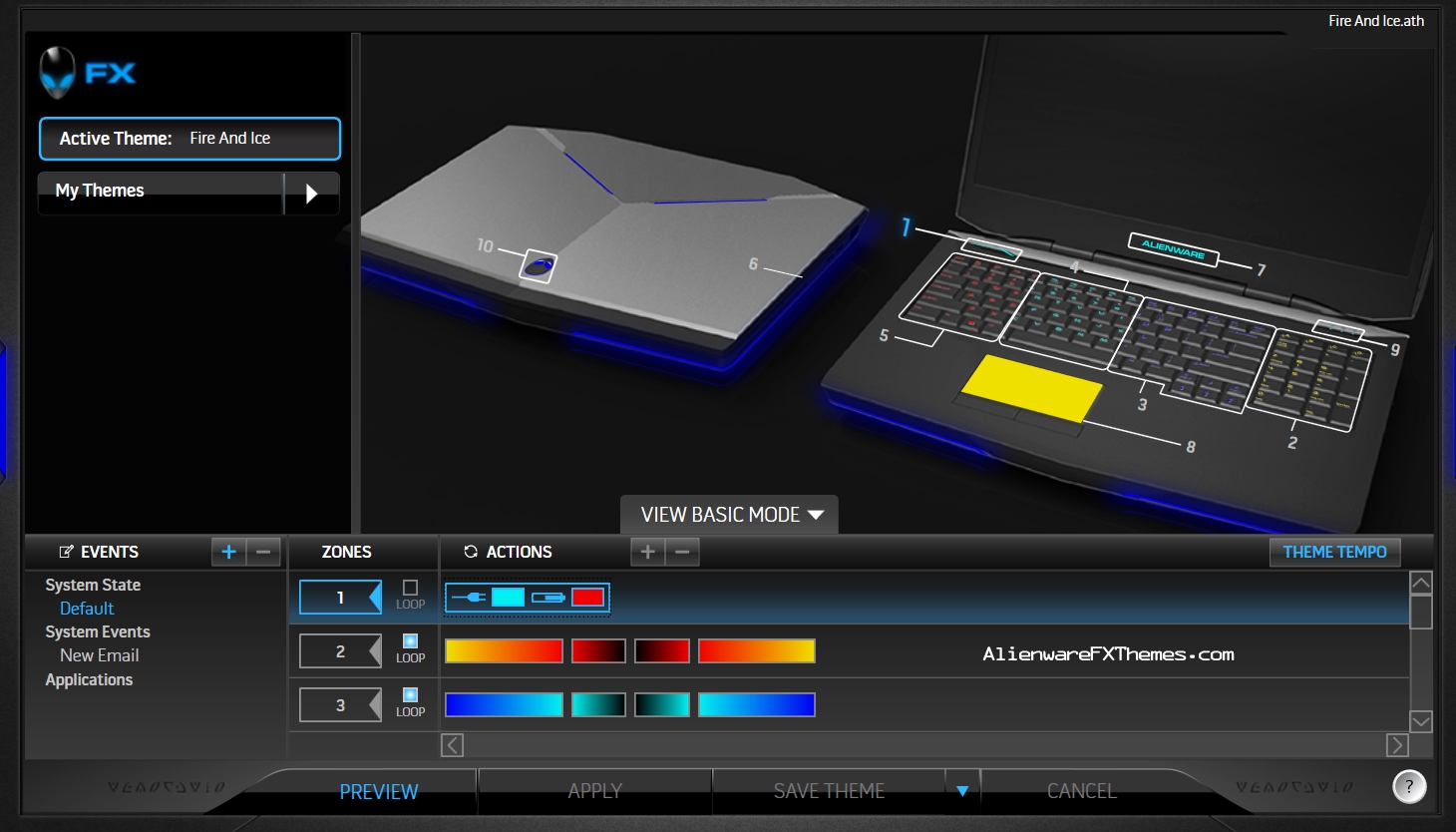The height and width of the screenshot is (832, 1456).
Task: Select the battery power icon in zone 1
Action: [x=548, y=598]
